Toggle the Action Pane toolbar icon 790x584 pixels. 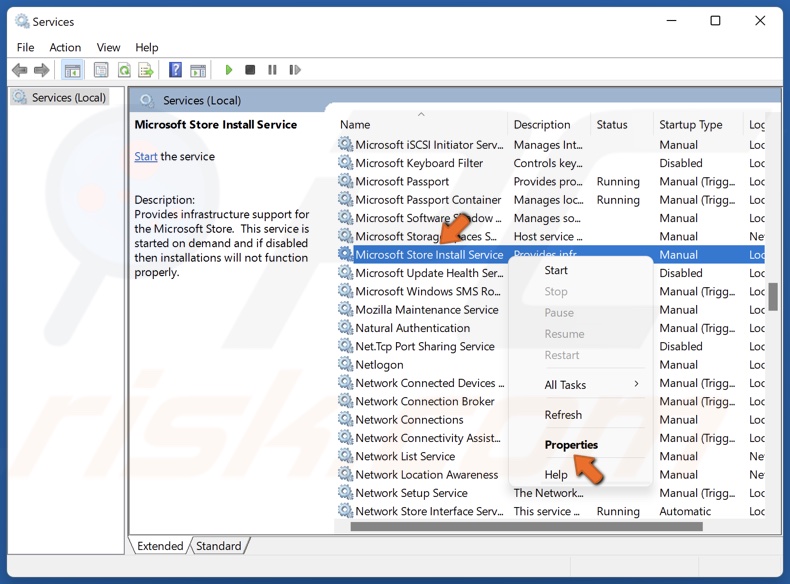[198, 70]
